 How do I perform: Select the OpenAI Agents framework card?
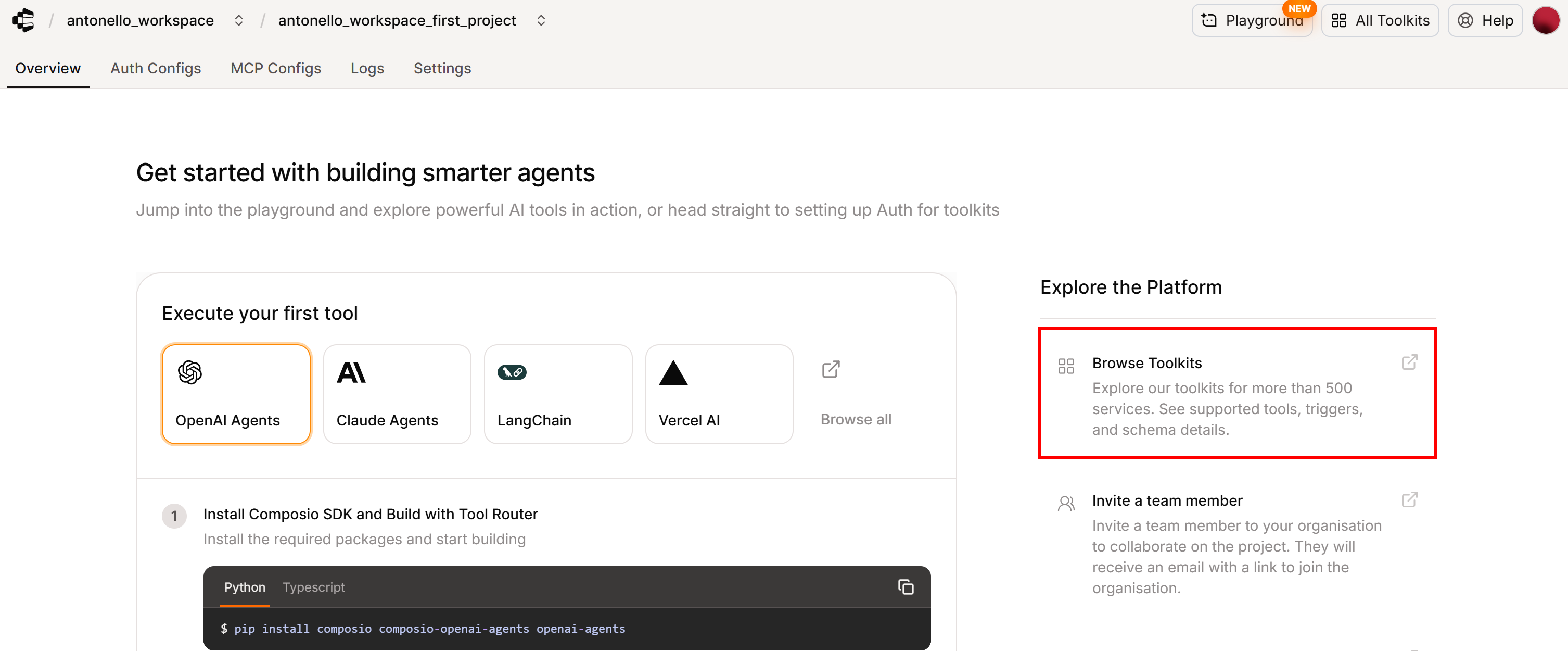236,394
